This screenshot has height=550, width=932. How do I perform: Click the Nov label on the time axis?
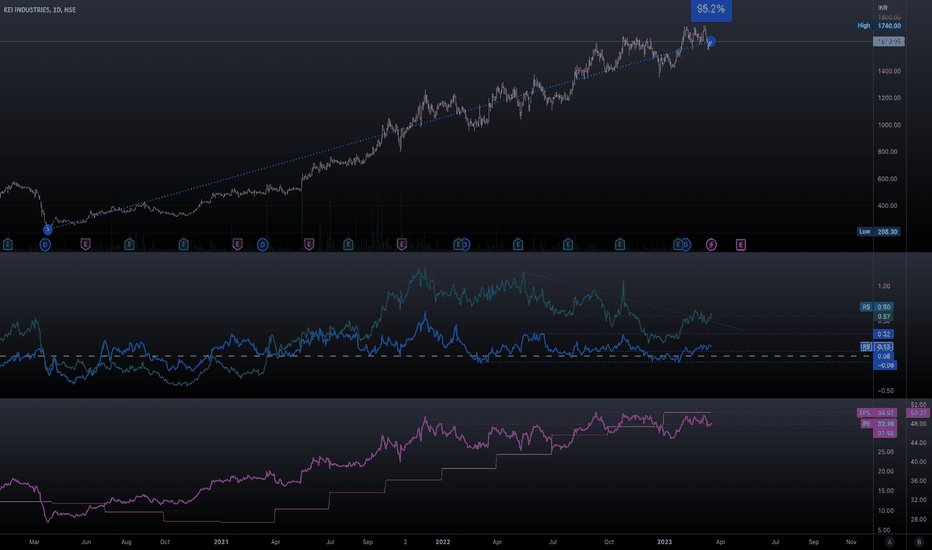pos(851,542)
